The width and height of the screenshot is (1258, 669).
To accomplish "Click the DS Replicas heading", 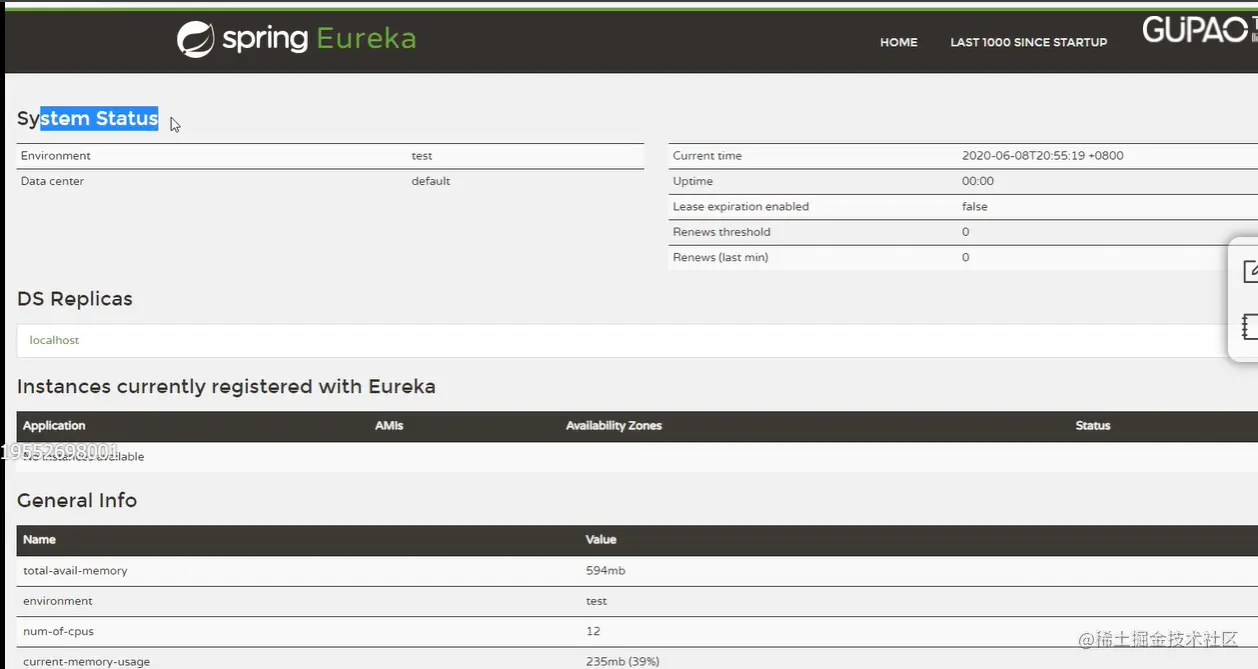I will tap(75, 299).
